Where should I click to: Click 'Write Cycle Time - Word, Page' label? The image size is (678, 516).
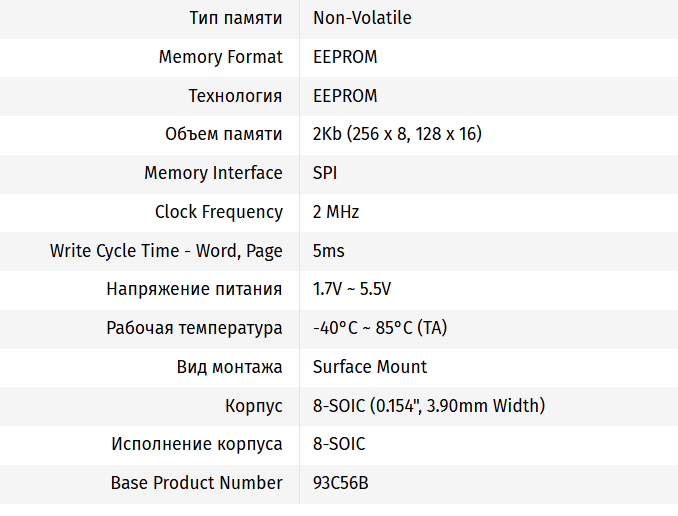[166, 251]
